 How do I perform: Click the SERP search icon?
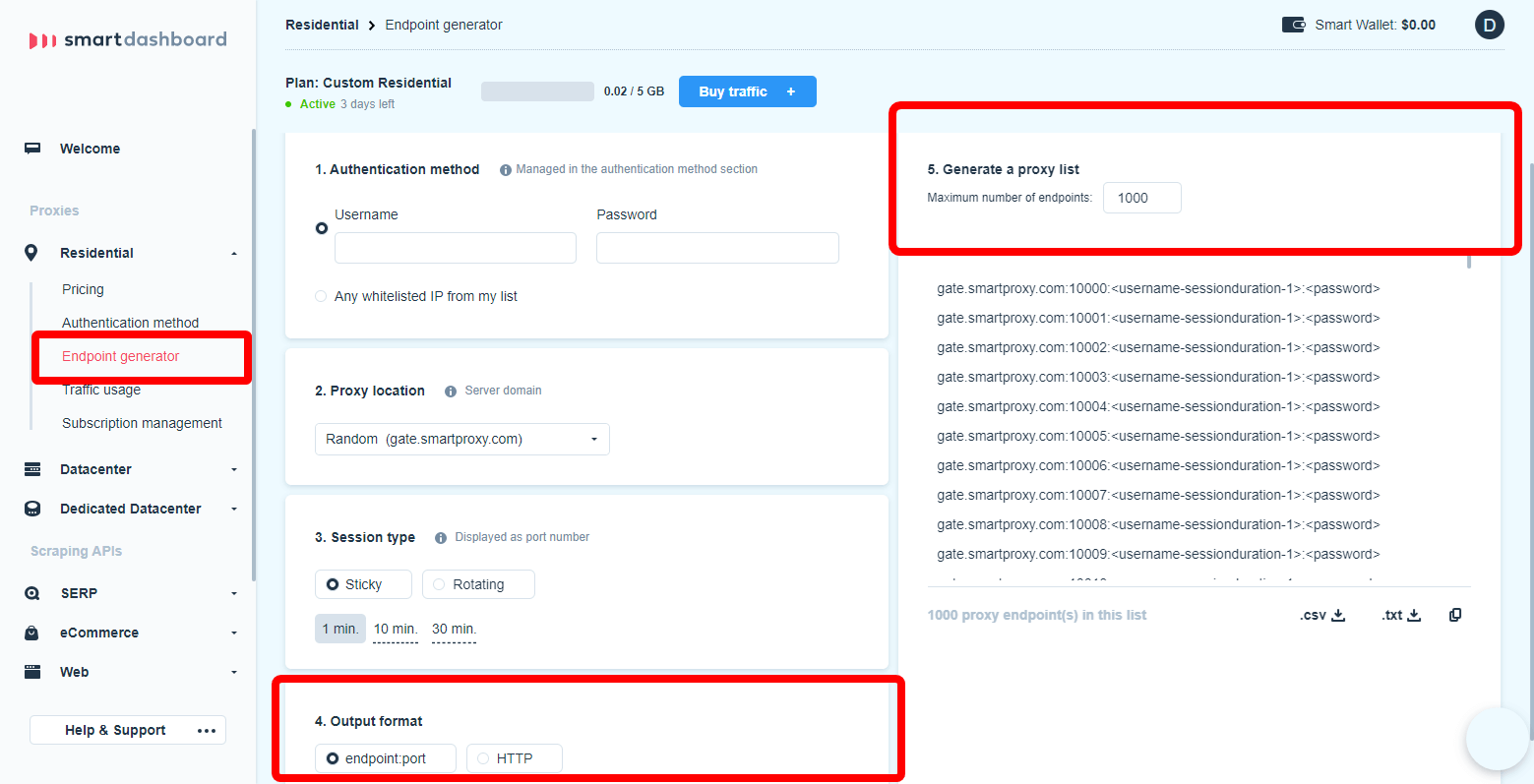(32, 593)
